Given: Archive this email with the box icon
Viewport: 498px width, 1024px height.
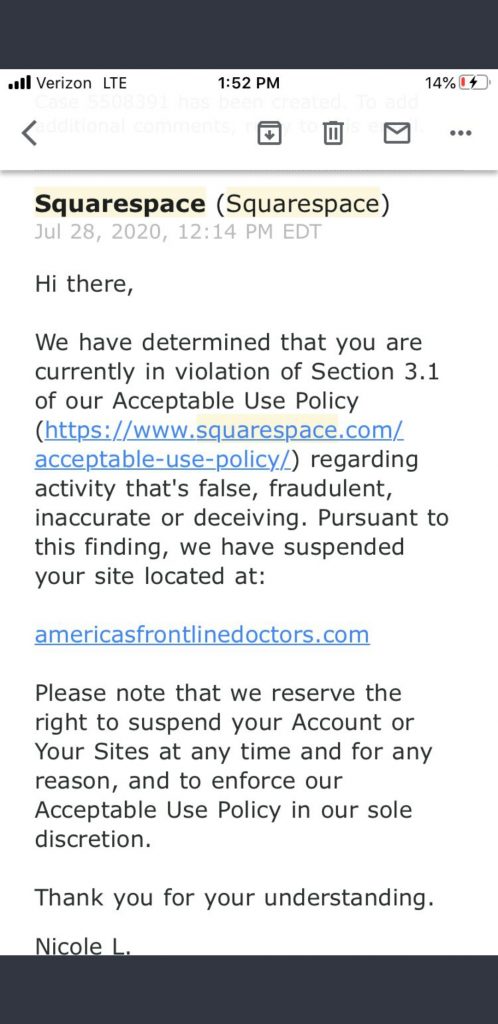Looking at the screenshot, I should (x=269, y=133).
